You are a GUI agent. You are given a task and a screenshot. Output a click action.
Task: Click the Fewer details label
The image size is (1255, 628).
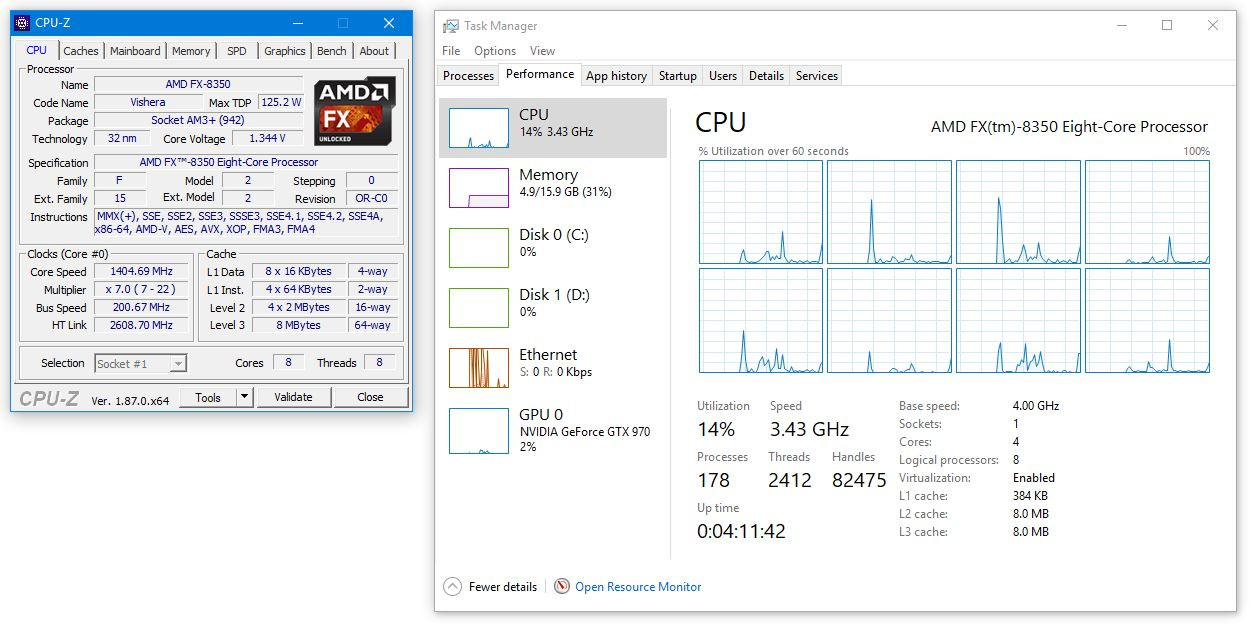pos(503,587)
